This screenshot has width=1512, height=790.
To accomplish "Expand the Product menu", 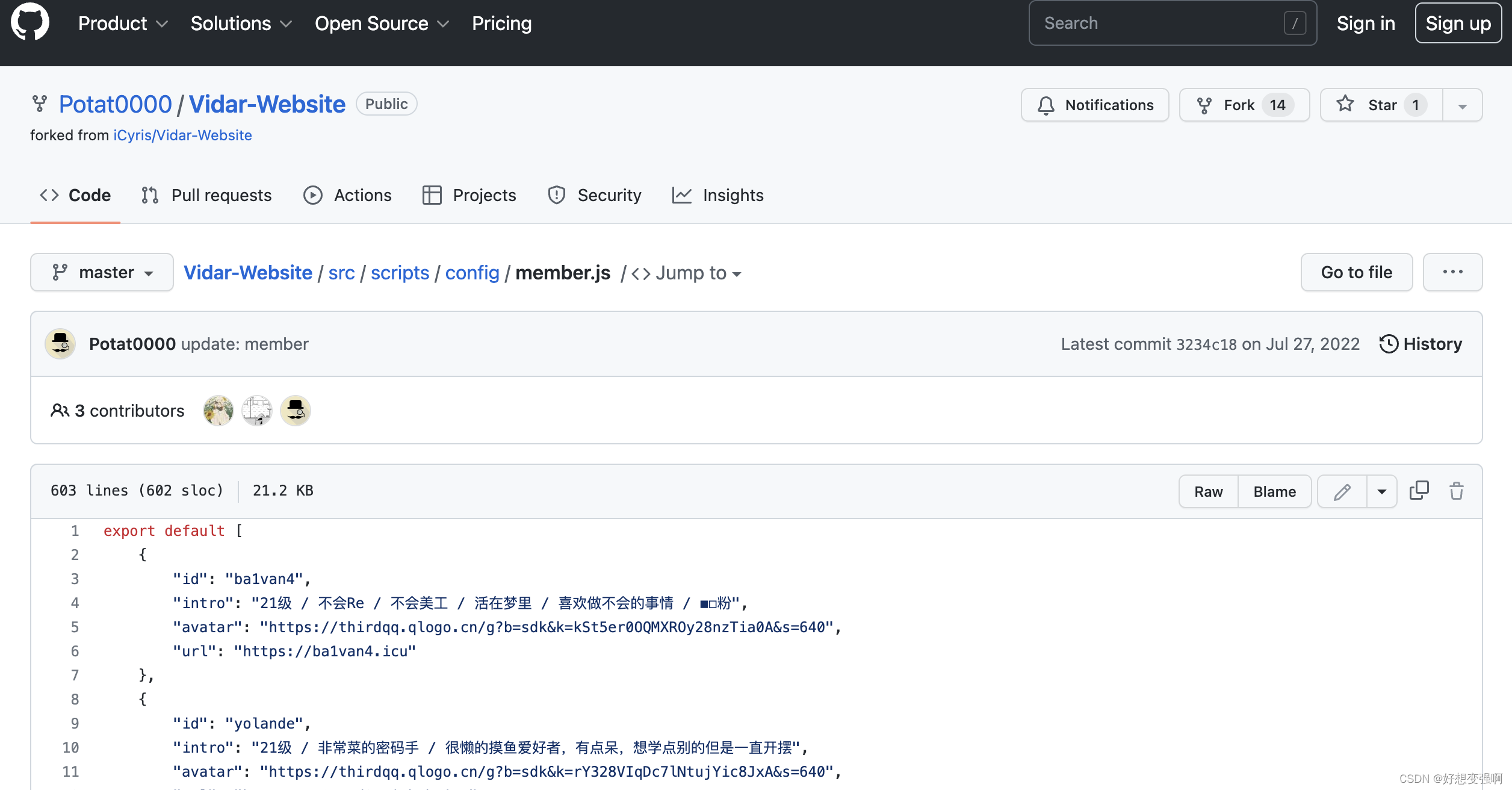I will 123,23.
